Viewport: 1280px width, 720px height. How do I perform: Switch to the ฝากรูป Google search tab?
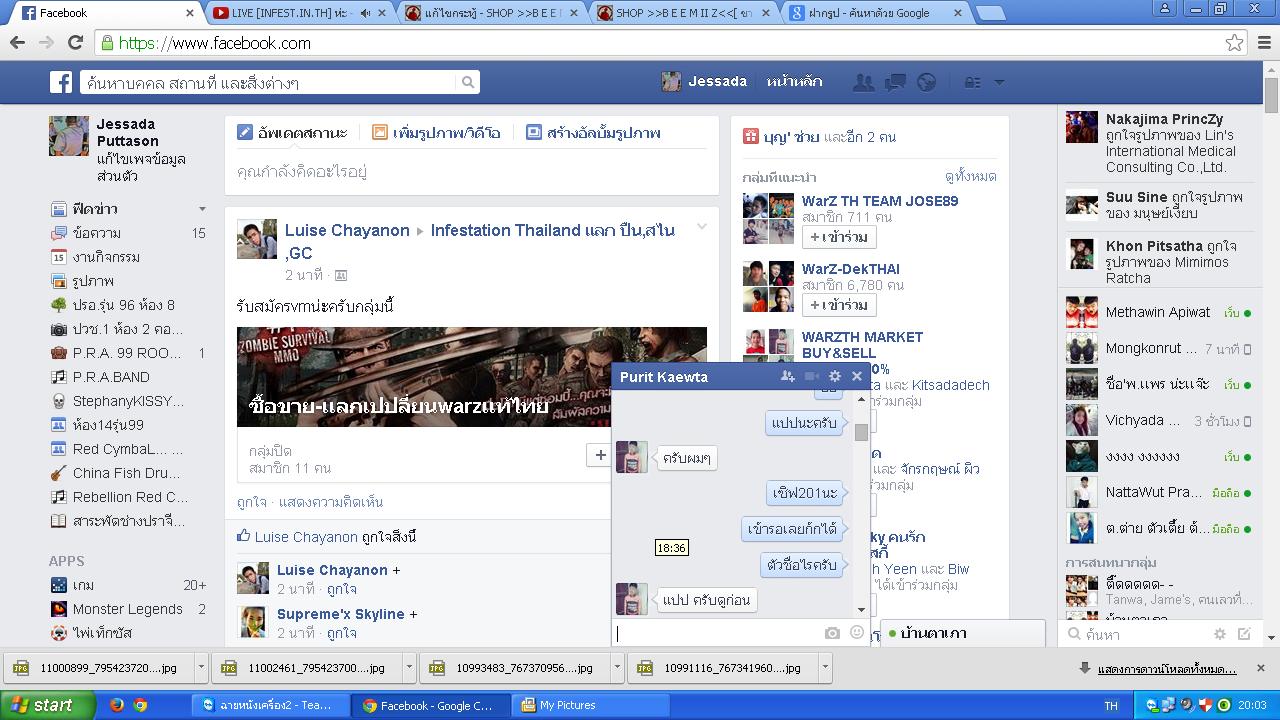point(872,13)
